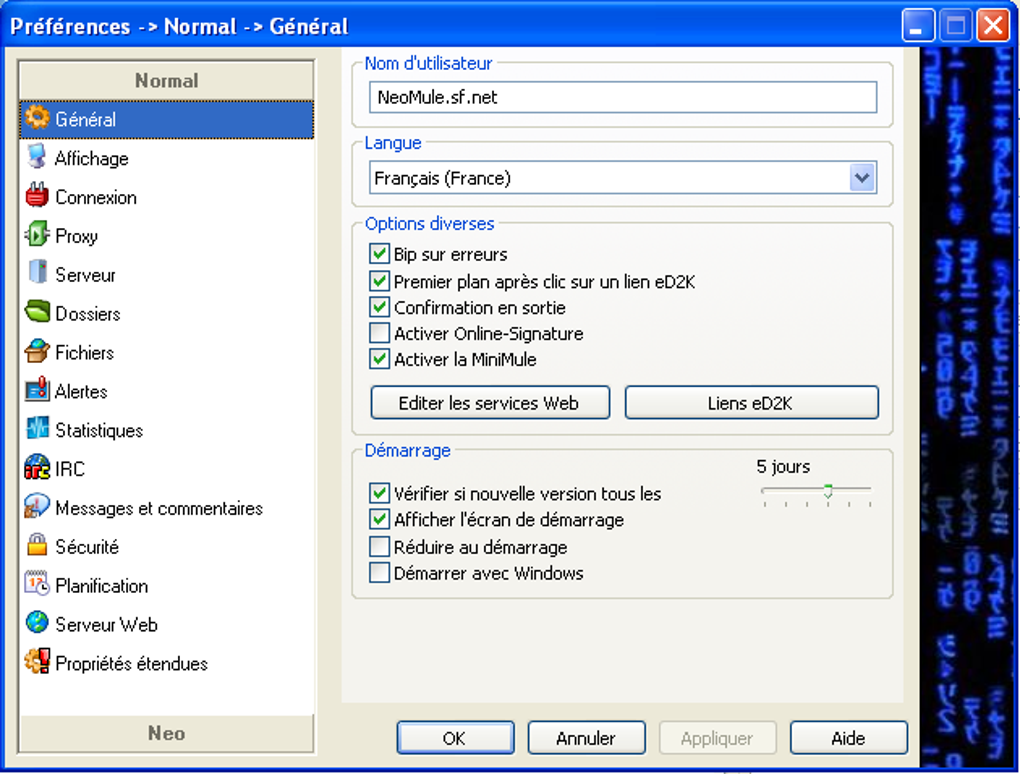Click the Editer les services Web button
The width and height of the screenshot is (1020, 774).
coord(489,403)
